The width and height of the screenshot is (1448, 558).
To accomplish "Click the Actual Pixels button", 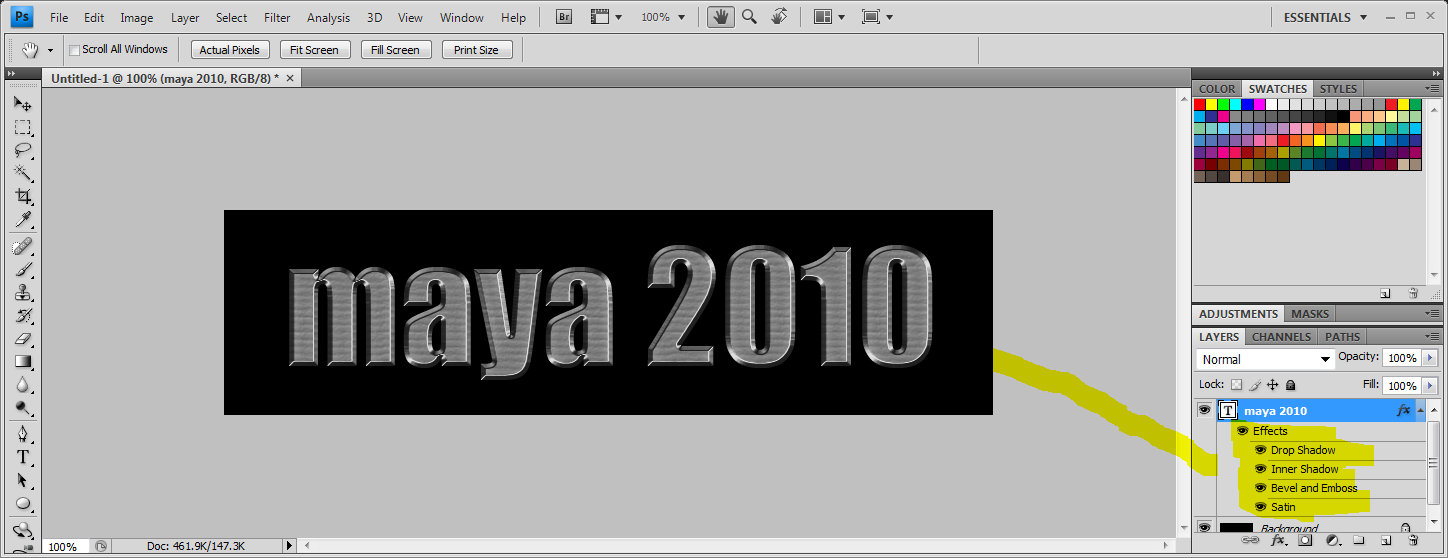I will tap(229, 50).
